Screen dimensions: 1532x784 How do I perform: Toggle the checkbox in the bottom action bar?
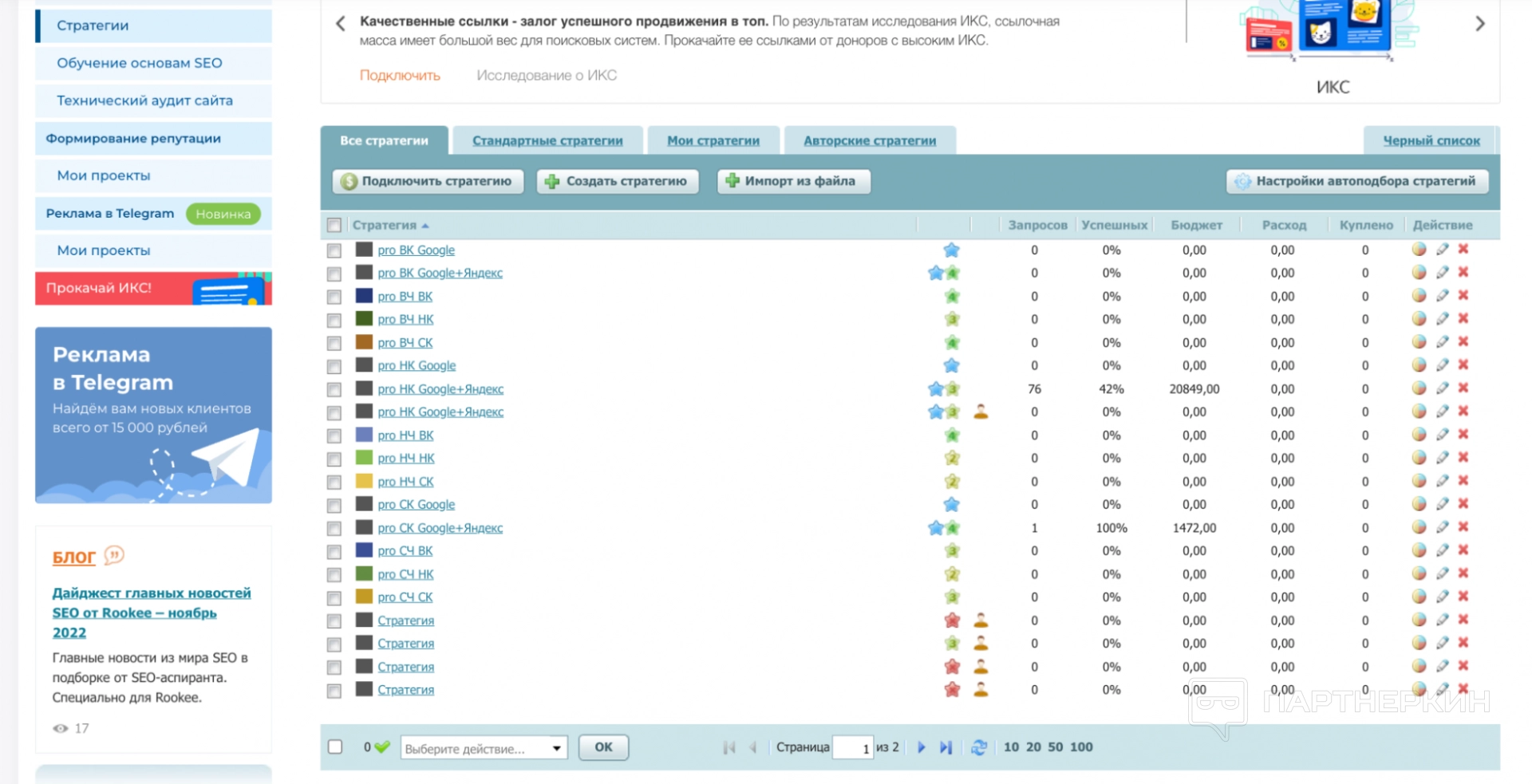[335, 747]
